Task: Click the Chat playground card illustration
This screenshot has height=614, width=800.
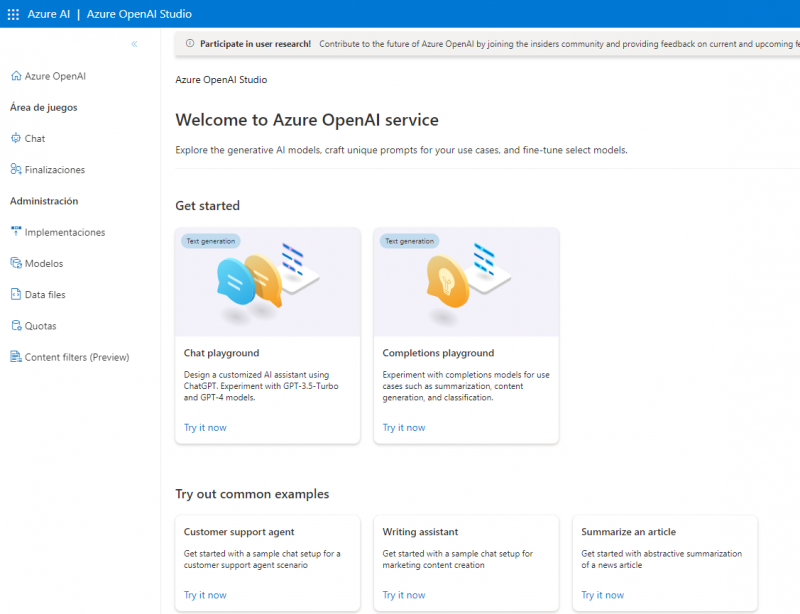Action: point(267,282)
